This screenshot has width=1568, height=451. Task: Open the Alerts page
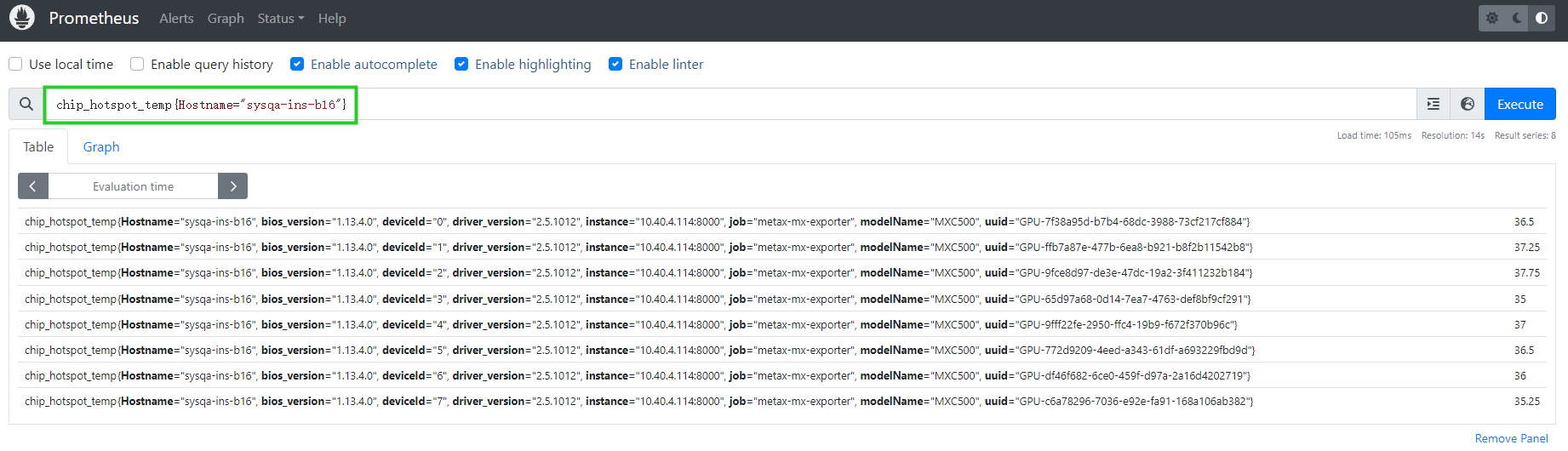[x=176, y=19]
